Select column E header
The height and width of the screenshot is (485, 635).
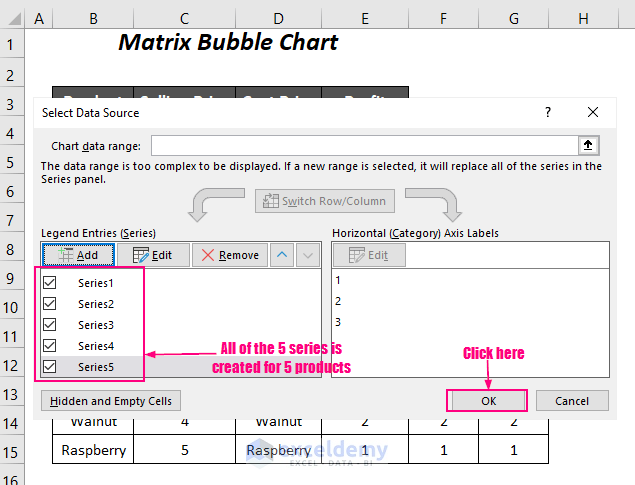(365, 19)
